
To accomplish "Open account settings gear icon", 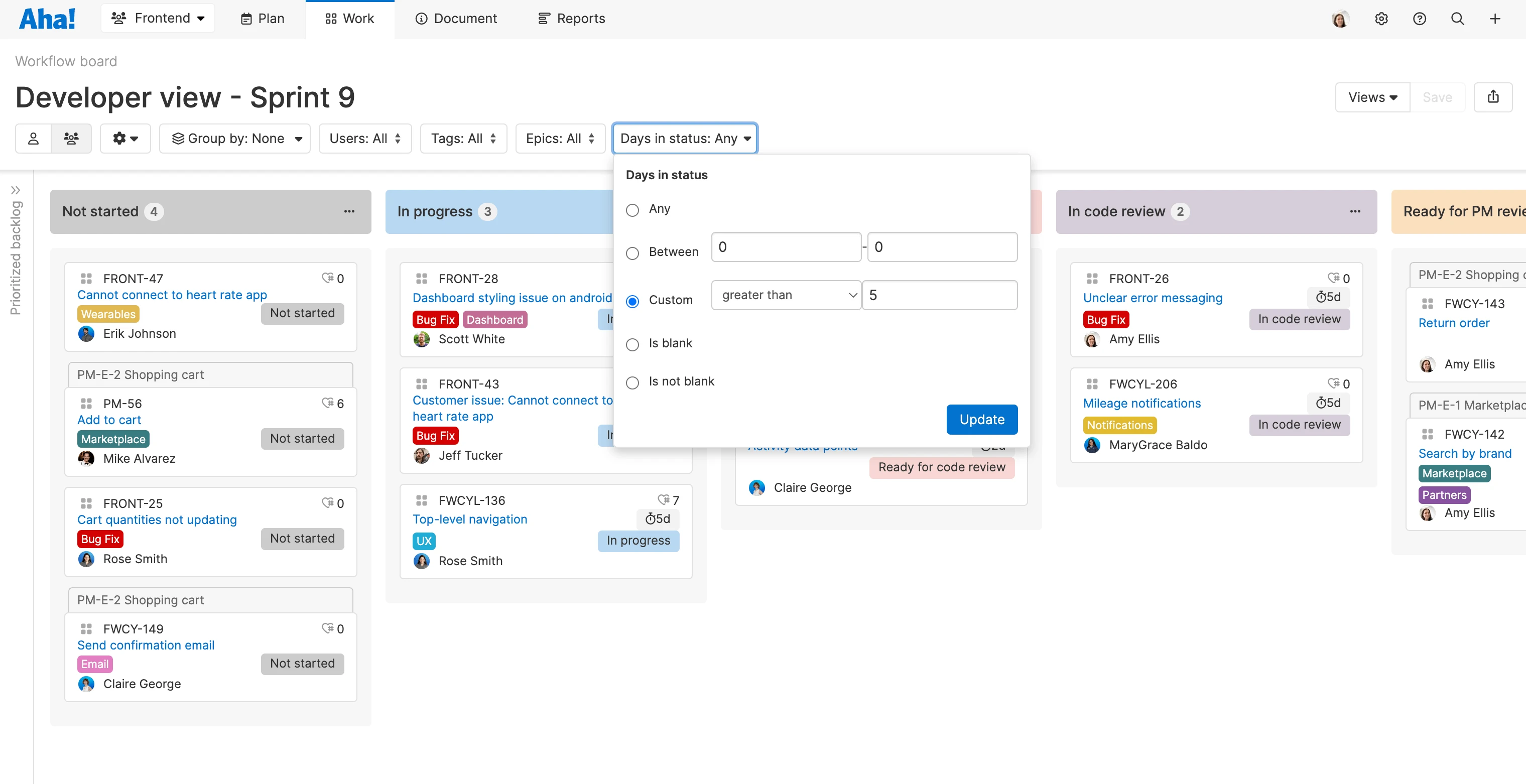I will (x=1381, y=19).
